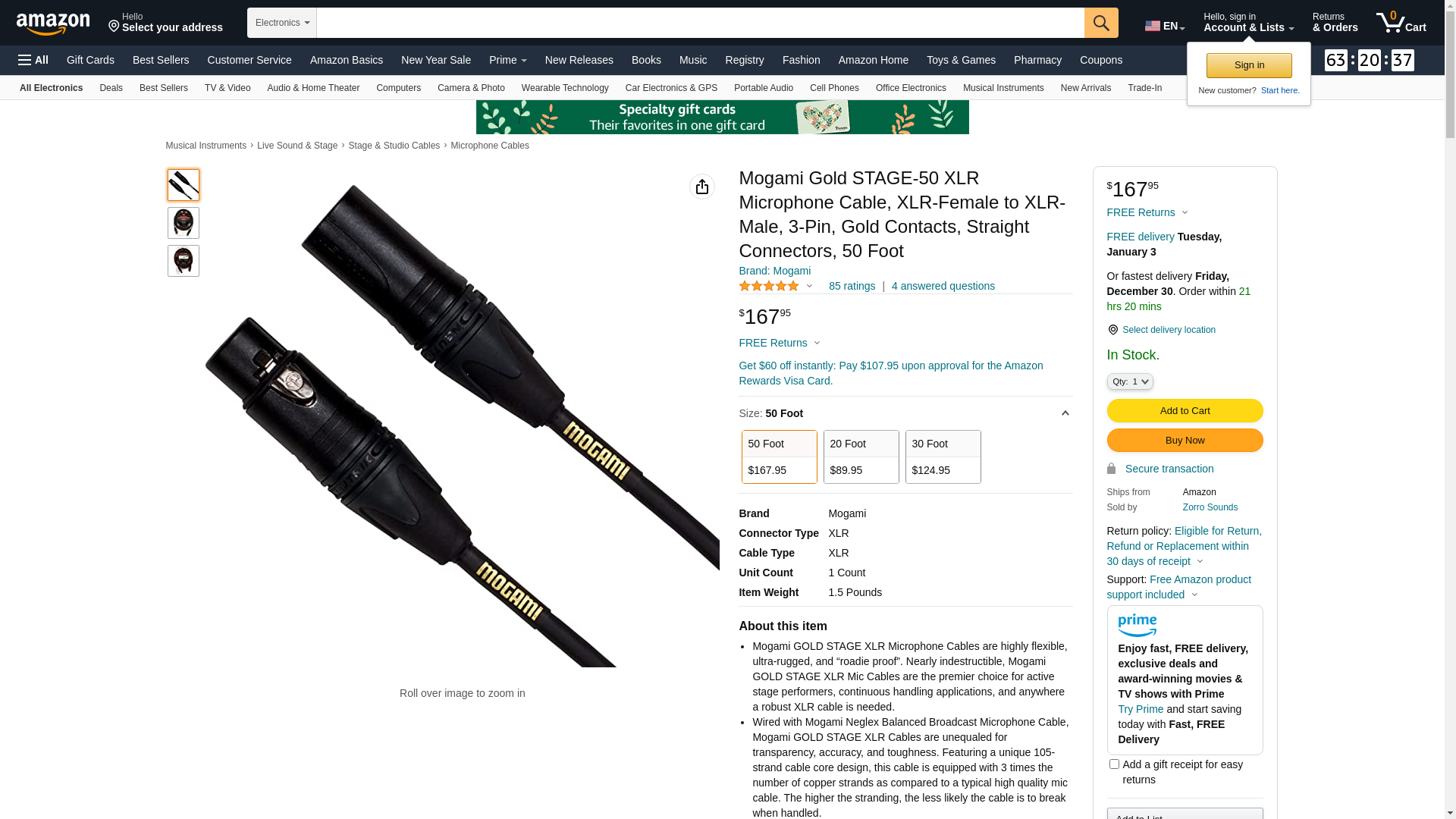
Task: Open the Electronics search category dropdown
Action: [x=282, y=23]
